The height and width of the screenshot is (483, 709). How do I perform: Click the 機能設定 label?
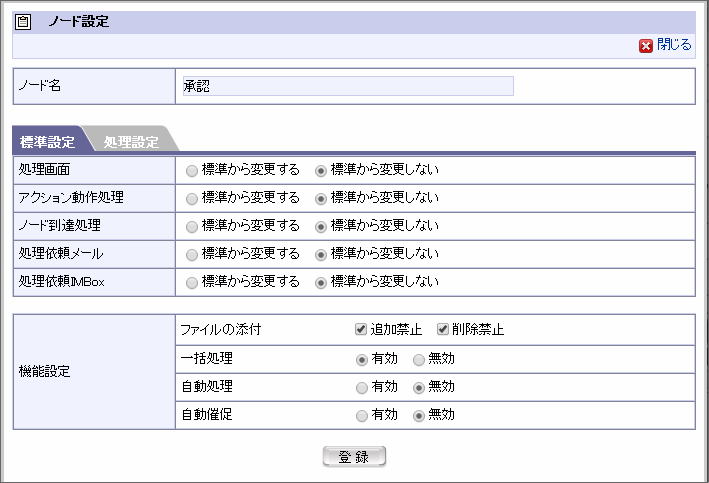tap(44, 371)
